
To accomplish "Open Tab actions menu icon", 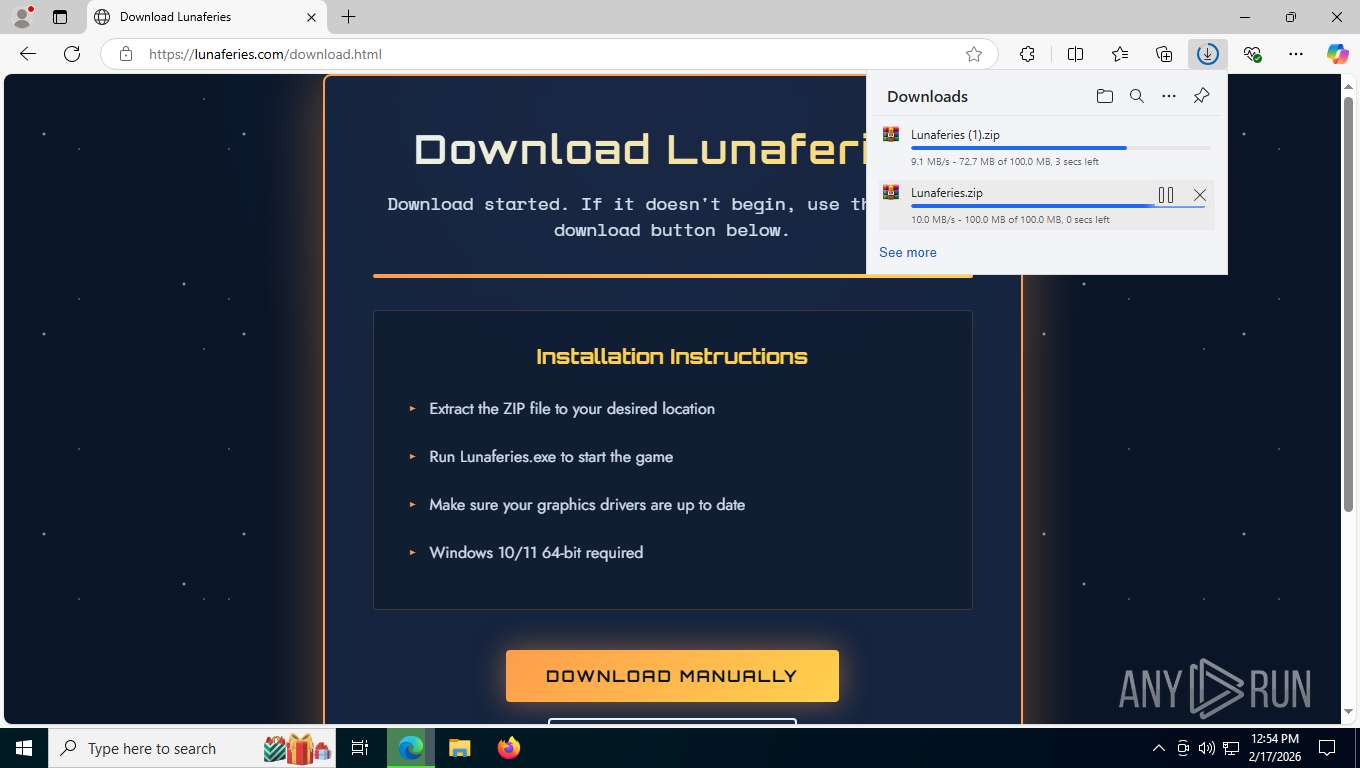I will (x=60, y=17).
